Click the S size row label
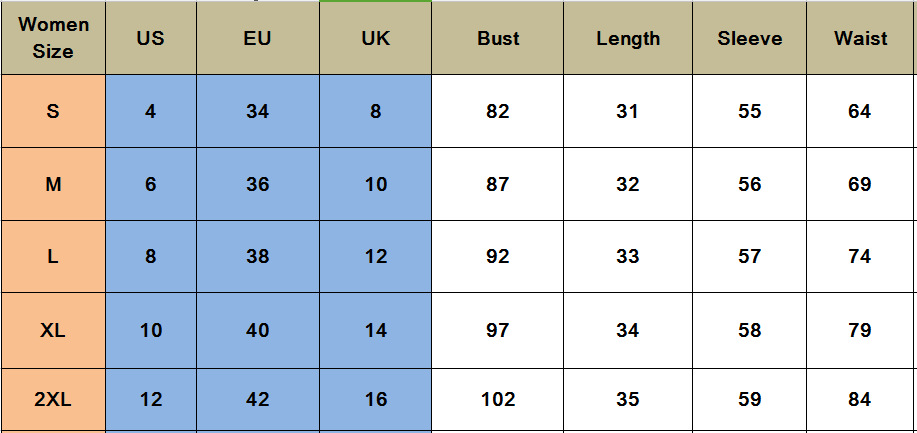The width and height of the screenshot is (917, 433). click(53, 111)
